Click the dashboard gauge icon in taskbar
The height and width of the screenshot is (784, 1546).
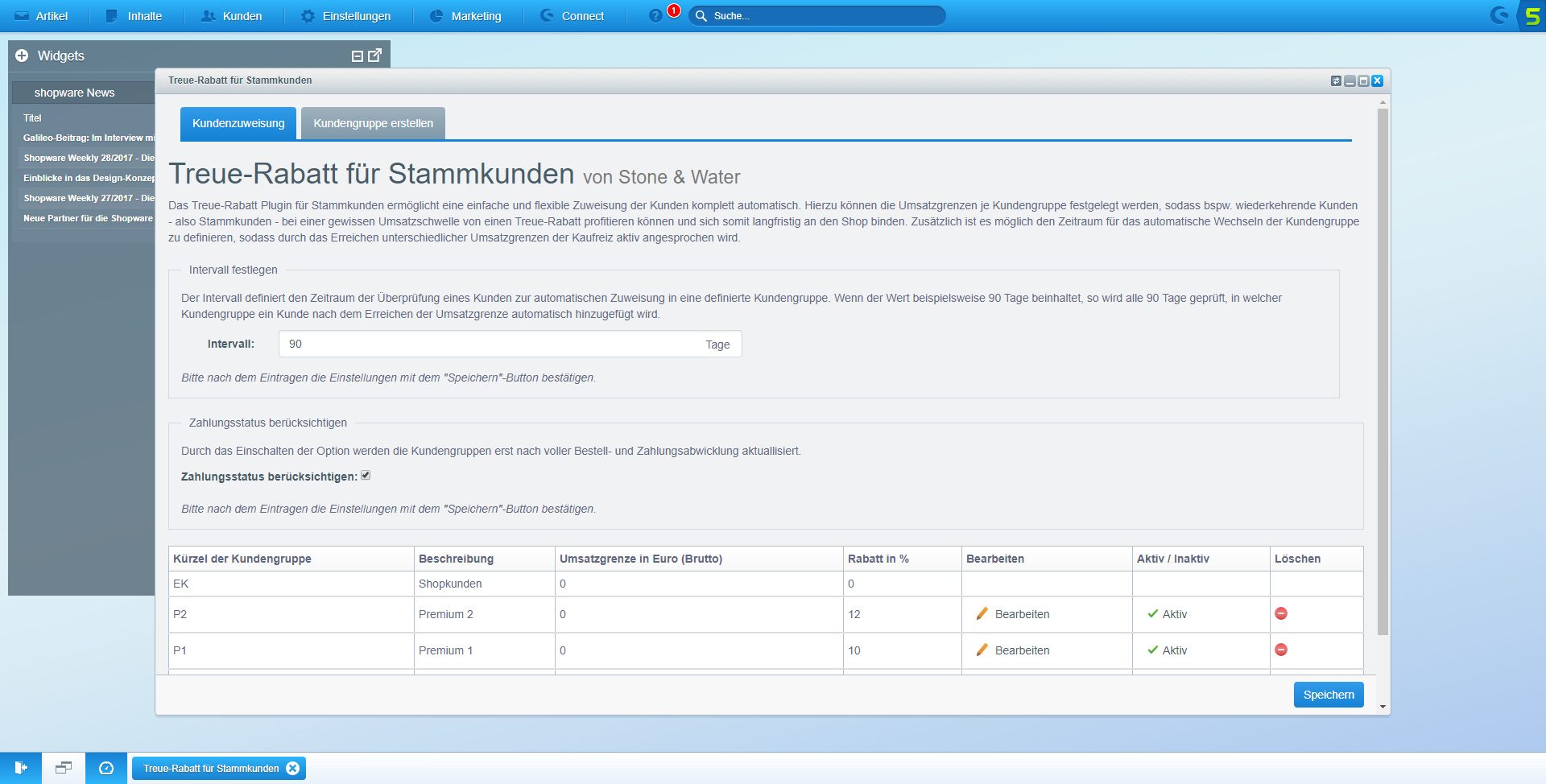[x=106, y=768]
